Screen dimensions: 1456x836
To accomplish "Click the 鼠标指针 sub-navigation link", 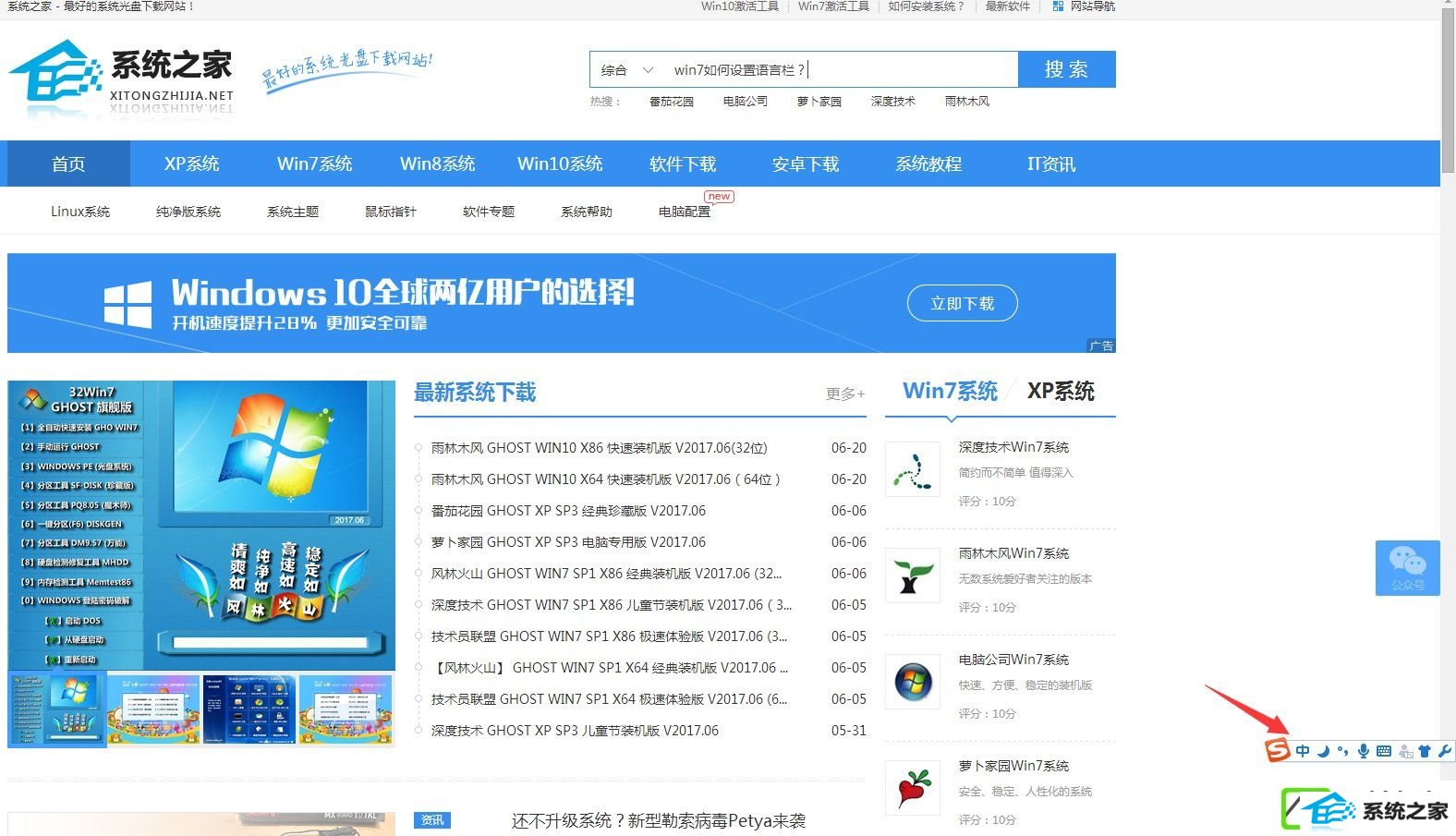I will click(x=391, y=212).
